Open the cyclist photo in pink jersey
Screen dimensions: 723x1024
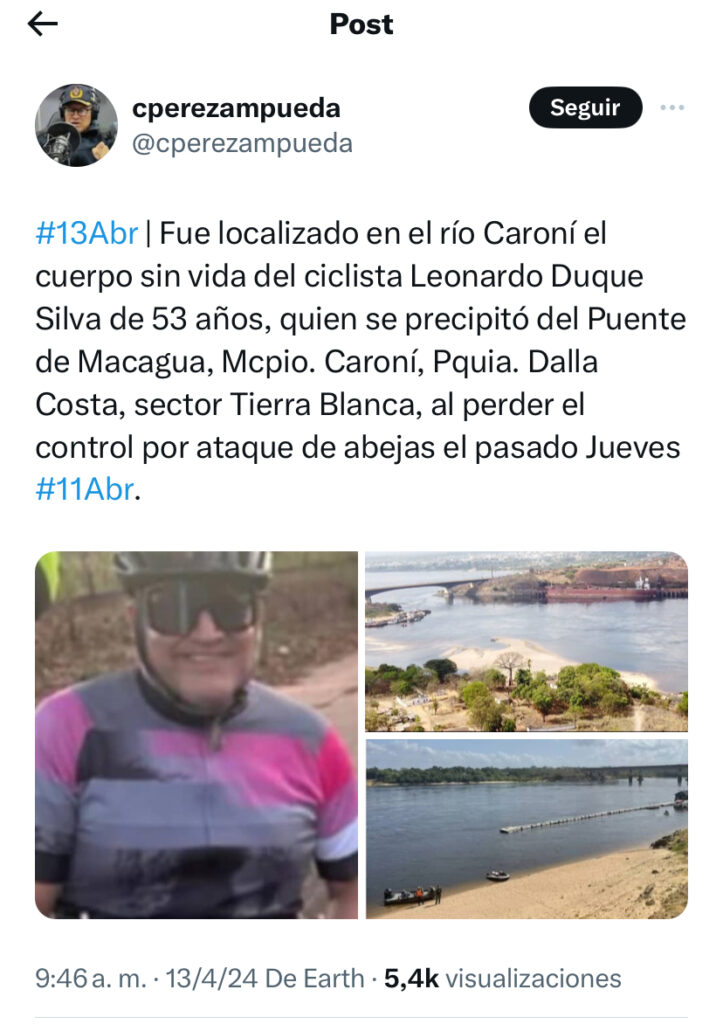click(x=197, y=735)
